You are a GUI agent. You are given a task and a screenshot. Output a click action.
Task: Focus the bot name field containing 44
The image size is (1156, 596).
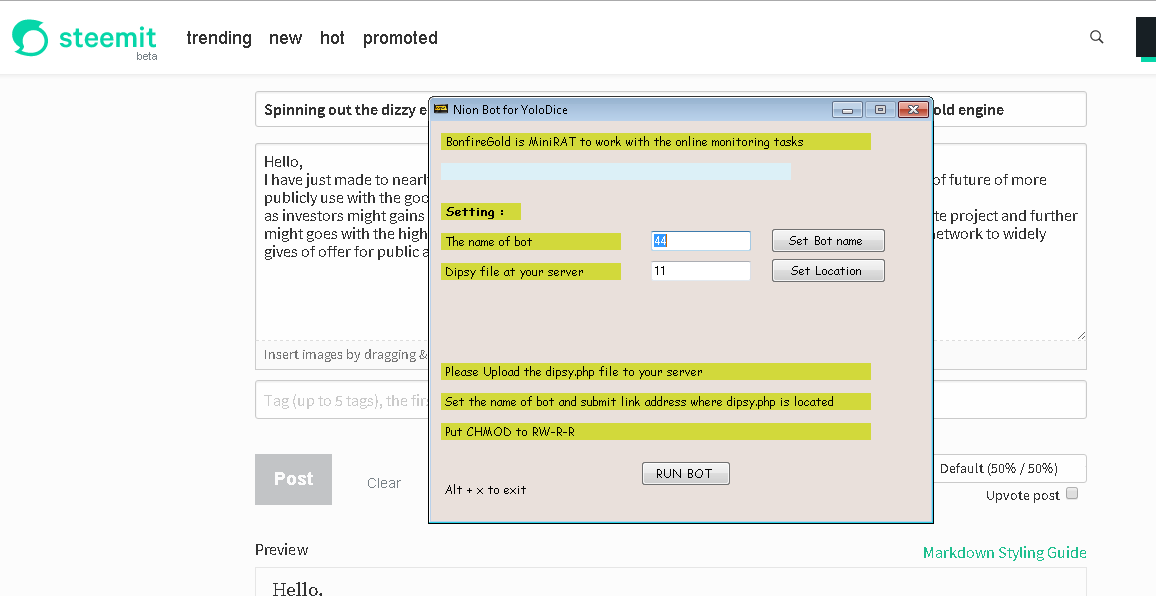pyautogui.click(x=701, y=240)
